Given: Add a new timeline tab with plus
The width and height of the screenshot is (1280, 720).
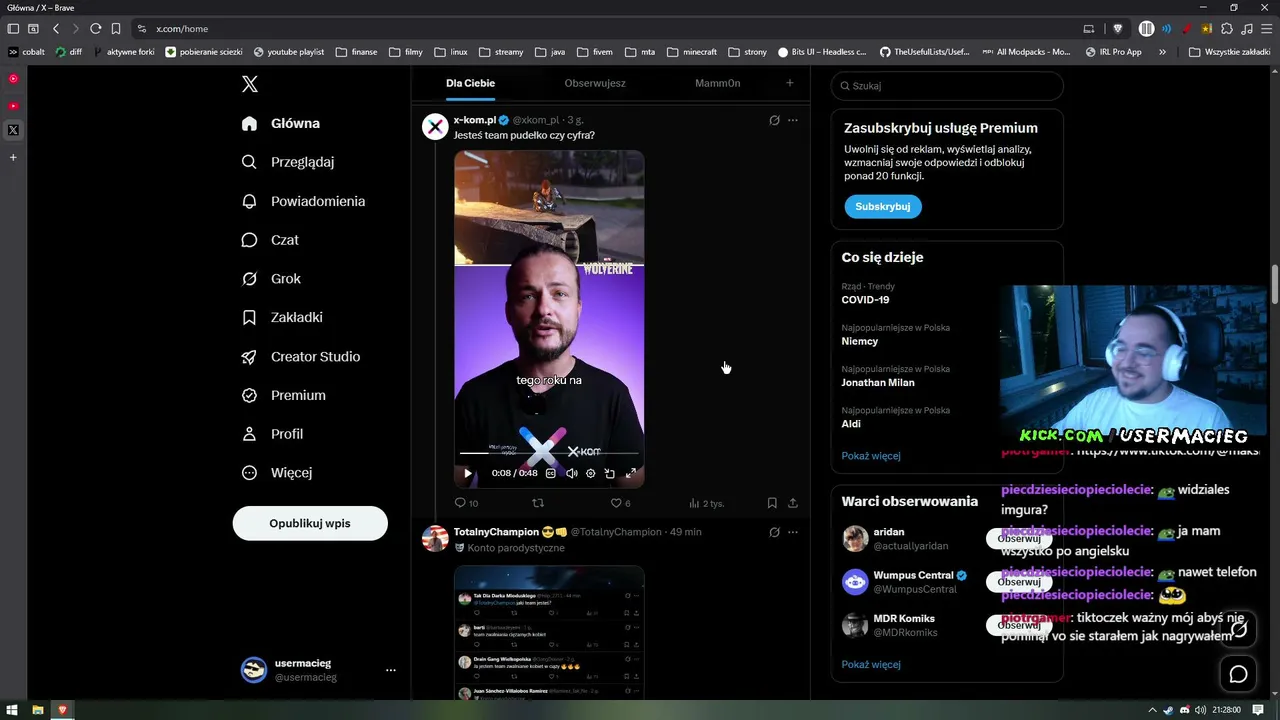Looking at the screenshot, I should 789,83.
